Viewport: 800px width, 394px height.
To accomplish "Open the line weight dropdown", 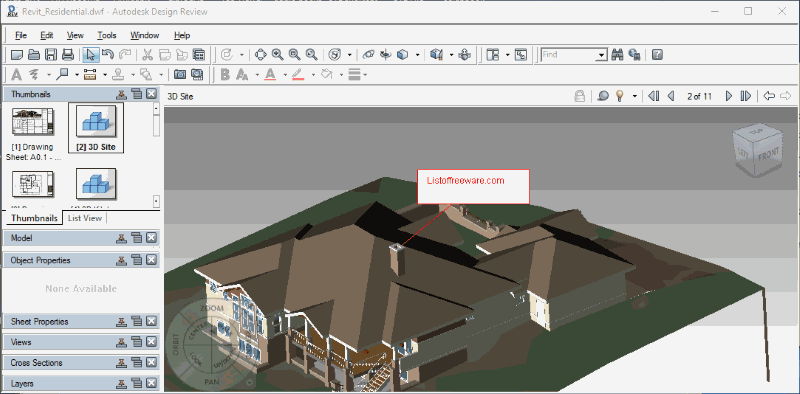I will [365, 75].
